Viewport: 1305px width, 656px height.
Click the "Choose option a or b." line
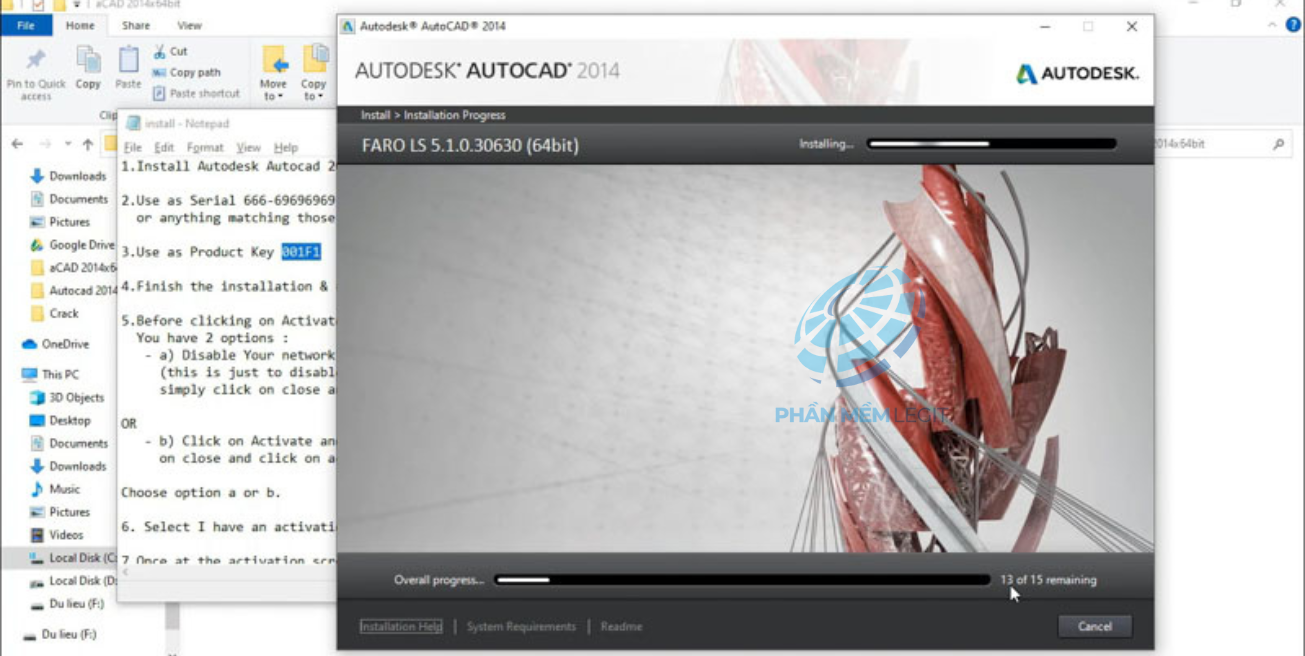[x=201, y=492]
